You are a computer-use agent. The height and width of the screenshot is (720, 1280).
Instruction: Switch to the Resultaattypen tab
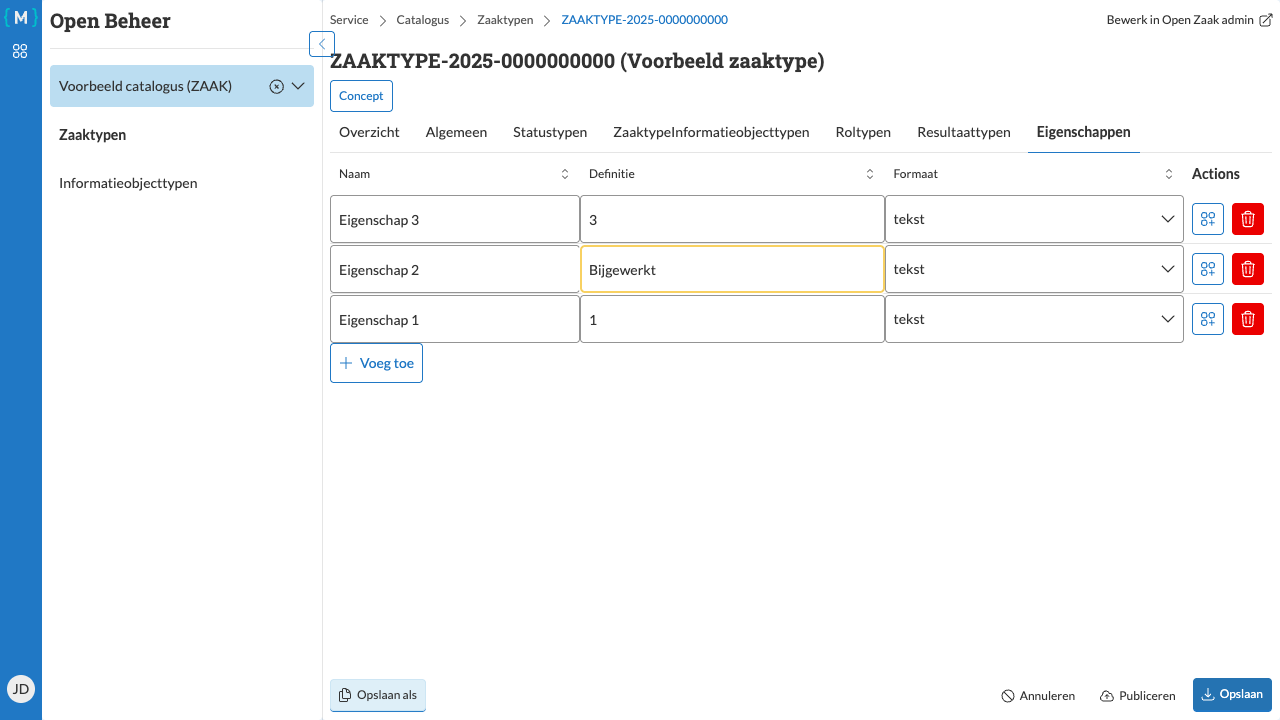point(964,132)
